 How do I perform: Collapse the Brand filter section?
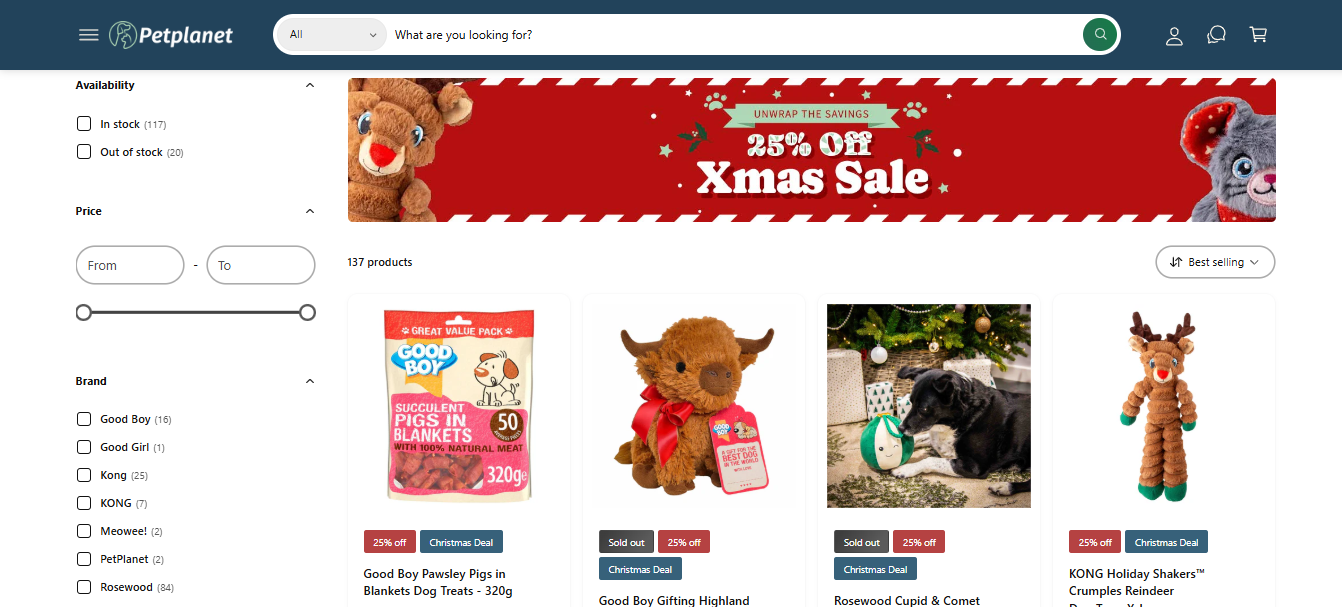pos(310,381)
